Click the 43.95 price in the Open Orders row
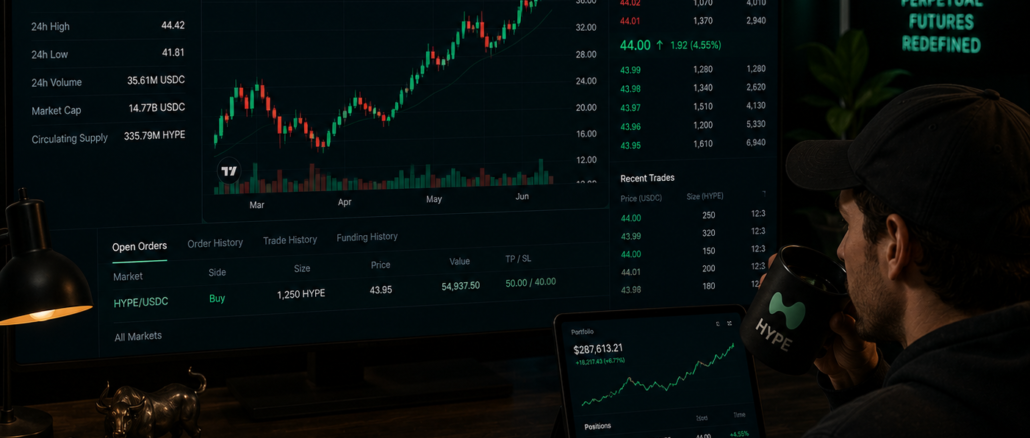The height and width of the screenshot is (438, 1030). [x=381, y=290]
